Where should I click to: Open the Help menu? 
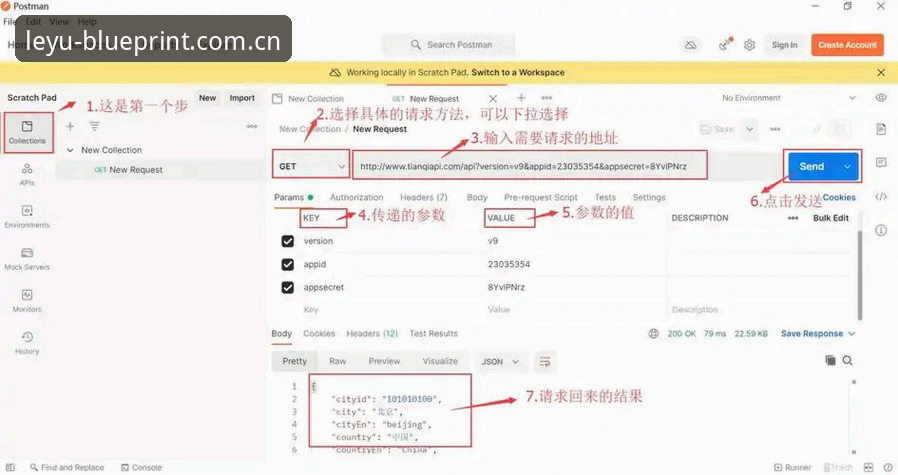[87, 22]
